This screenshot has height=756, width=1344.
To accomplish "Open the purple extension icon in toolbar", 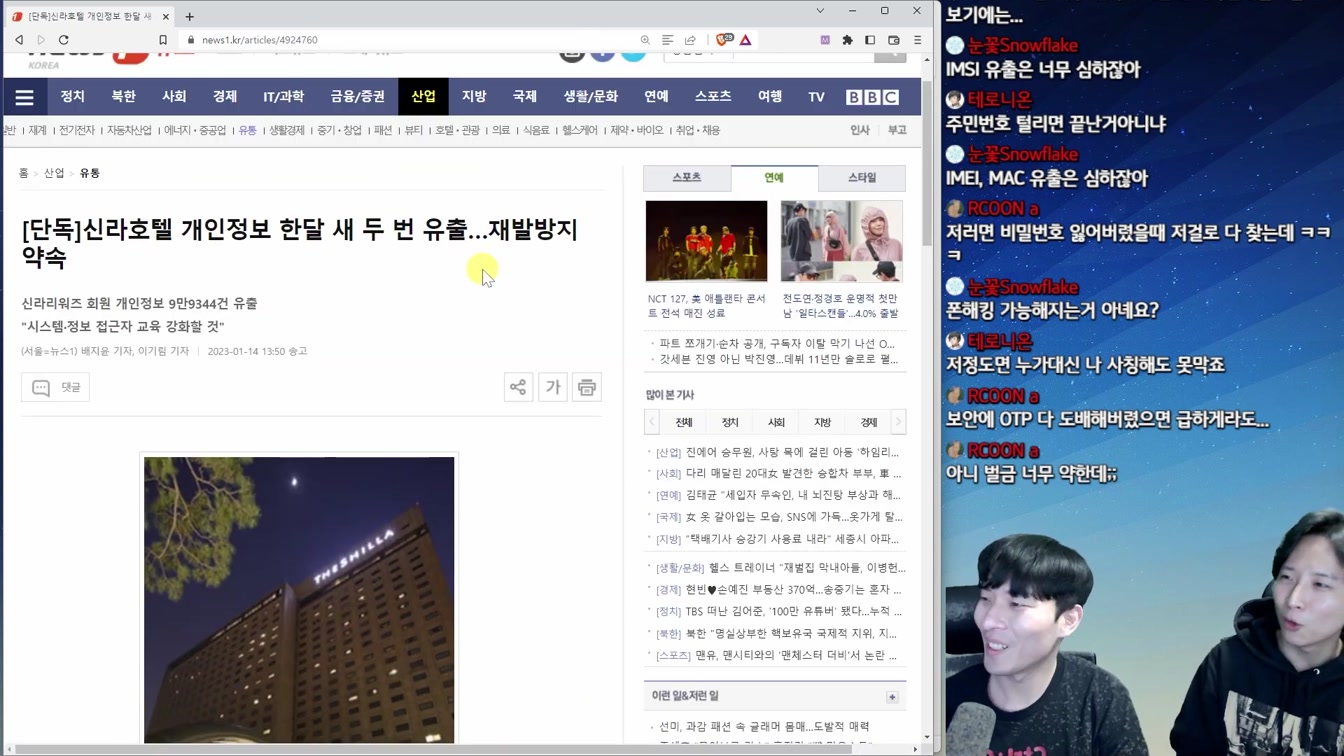I will coord(825,40).
